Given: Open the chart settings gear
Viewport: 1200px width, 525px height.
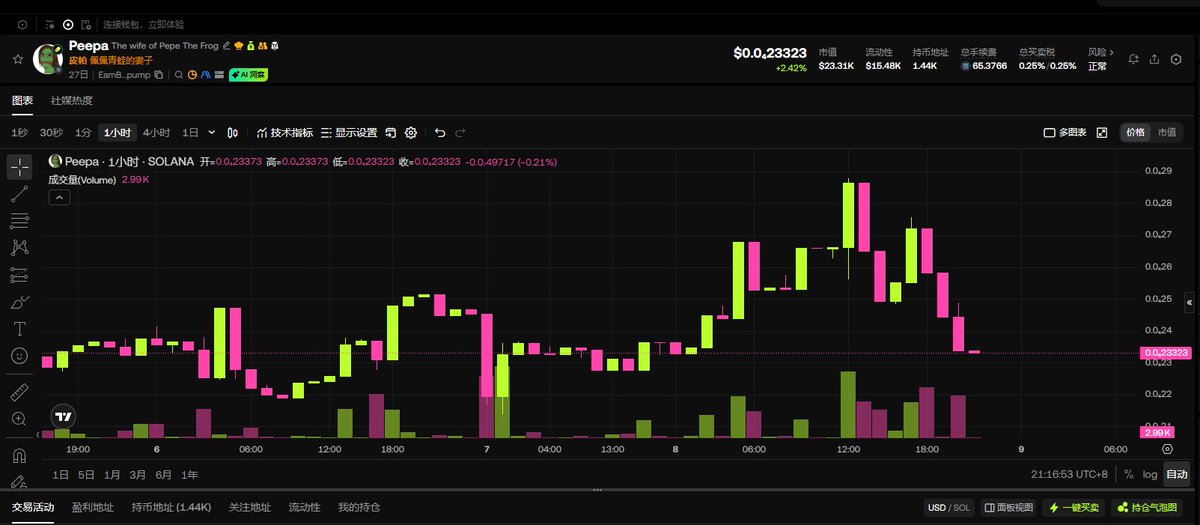Looking at the screenshot, I should click(x=411, y=132).
